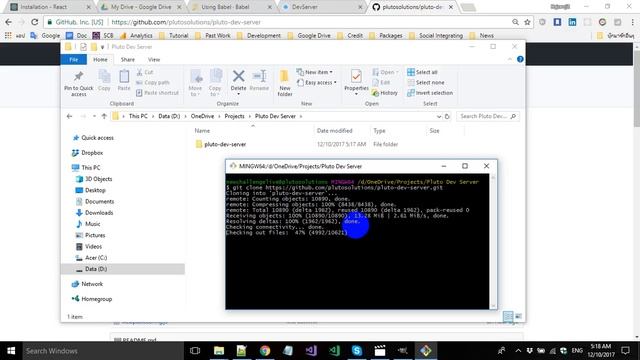Sort by the Date modified column header
Viewport: 640px width, 360px height.
tap(334, 131)
